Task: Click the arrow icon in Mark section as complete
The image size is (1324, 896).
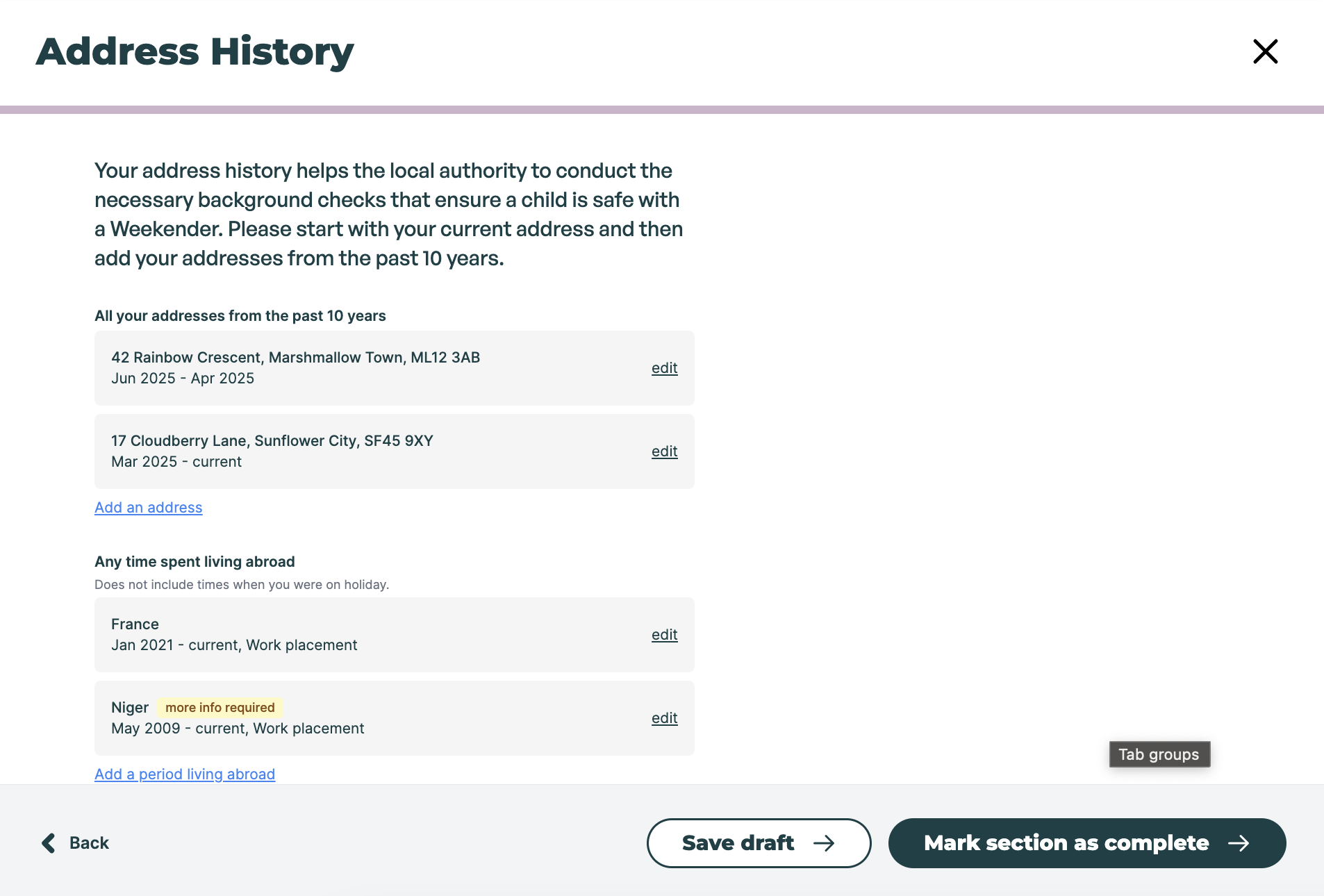Action: coord(1241,843)
